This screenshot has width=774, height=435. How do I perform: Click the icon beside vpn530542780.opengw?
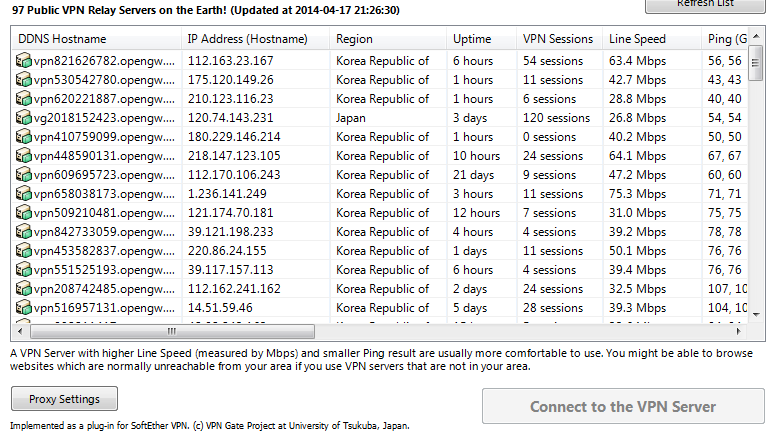pyautogui.click(x=24, y=79)
